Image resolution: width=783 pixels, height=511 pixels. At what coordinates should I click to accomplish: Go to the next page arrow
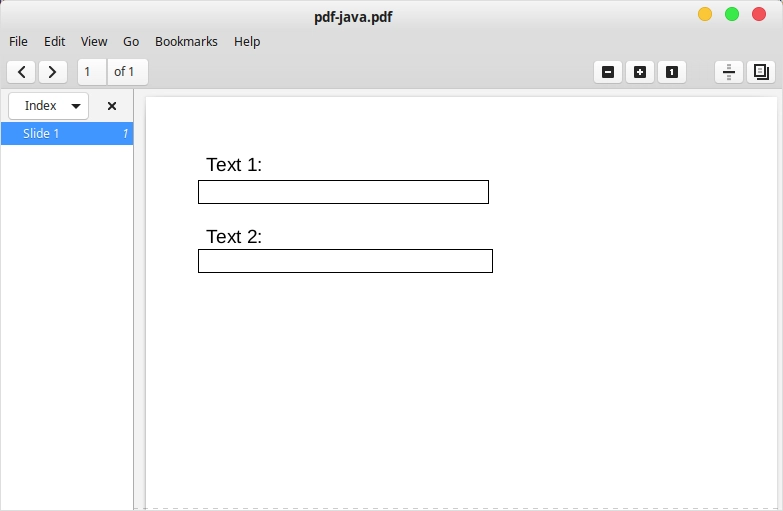pos(52,72)
